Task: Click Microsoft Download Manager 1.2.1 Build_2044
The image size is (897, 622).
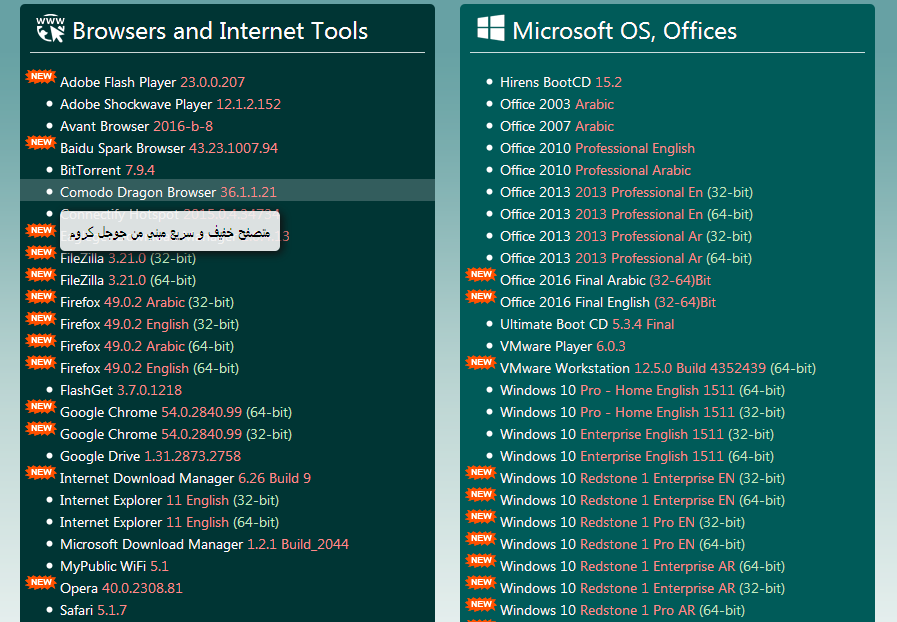Action: coord(204,544)
